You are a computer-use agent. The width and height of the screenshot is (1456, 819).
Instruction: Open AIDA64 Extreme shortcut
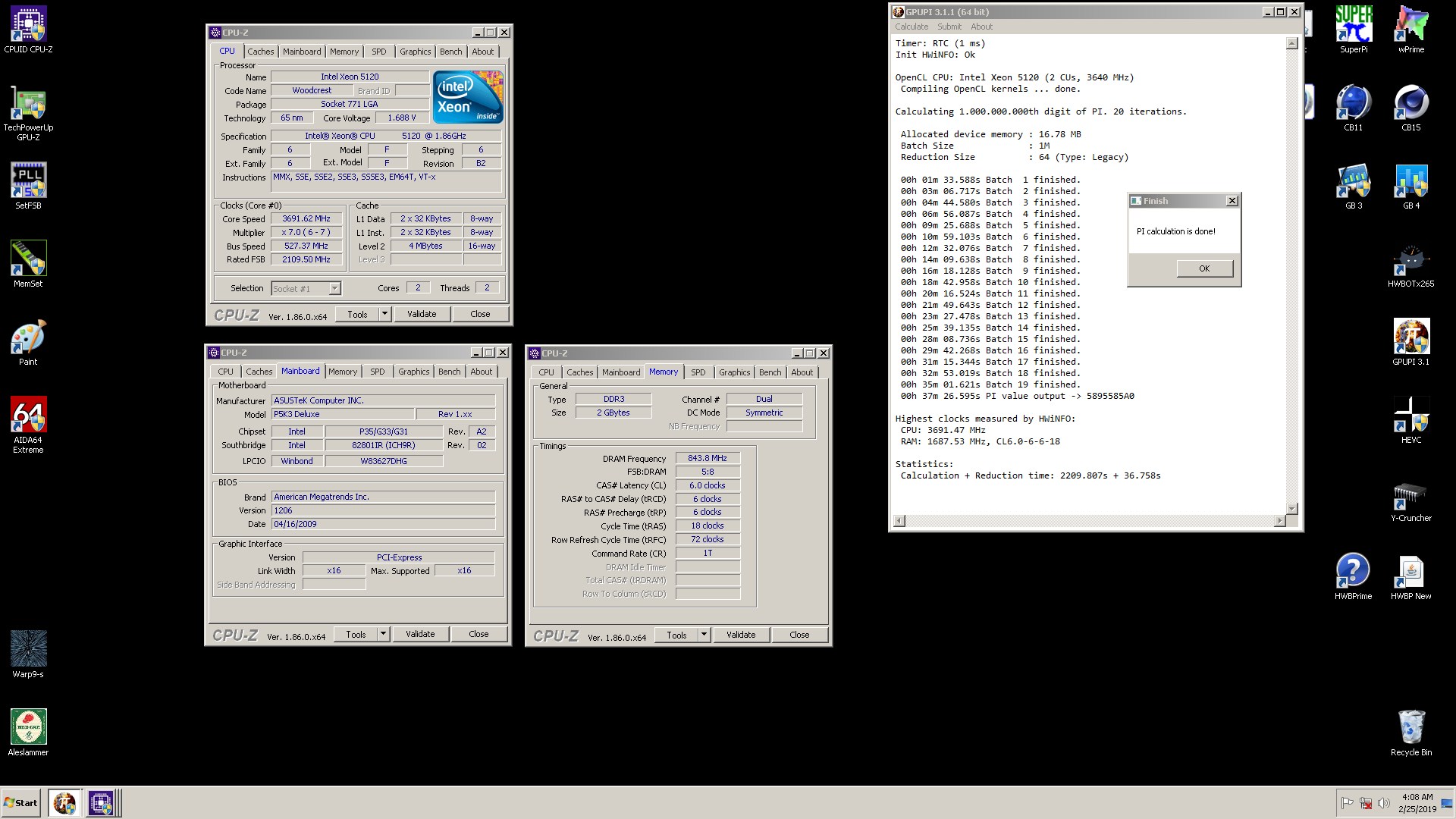point(28,425)
